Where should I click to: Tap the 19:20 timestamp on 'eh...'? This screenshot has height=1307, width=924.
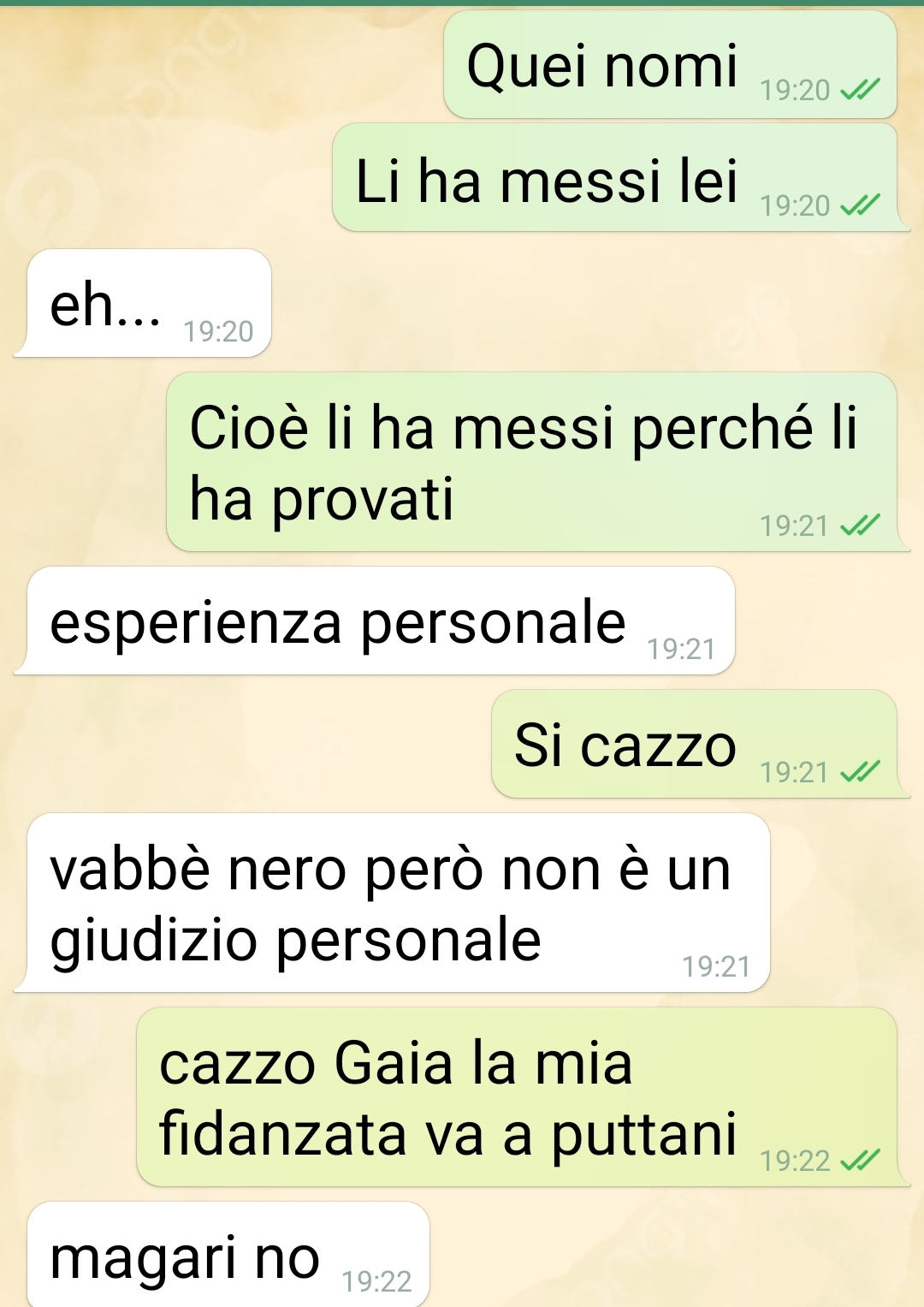218,331
